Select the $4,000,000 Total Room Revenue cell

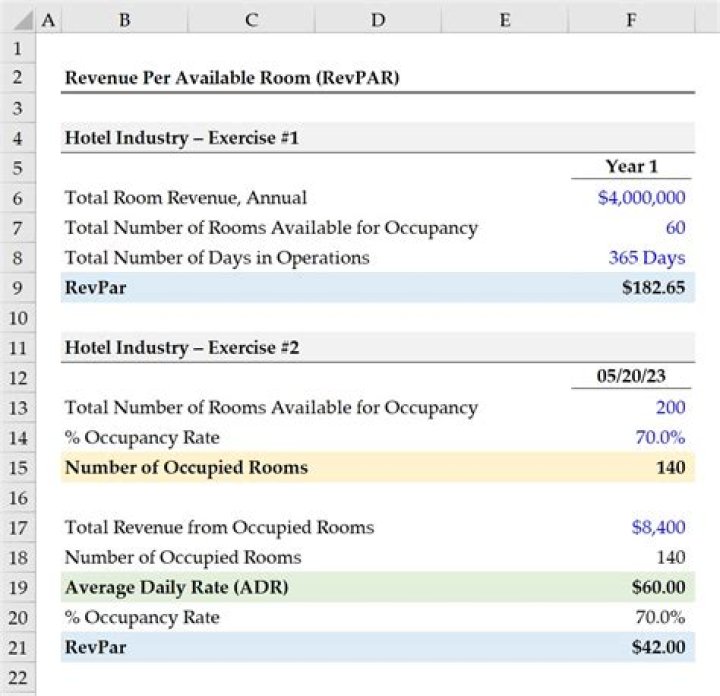click(x=641, y=198)
